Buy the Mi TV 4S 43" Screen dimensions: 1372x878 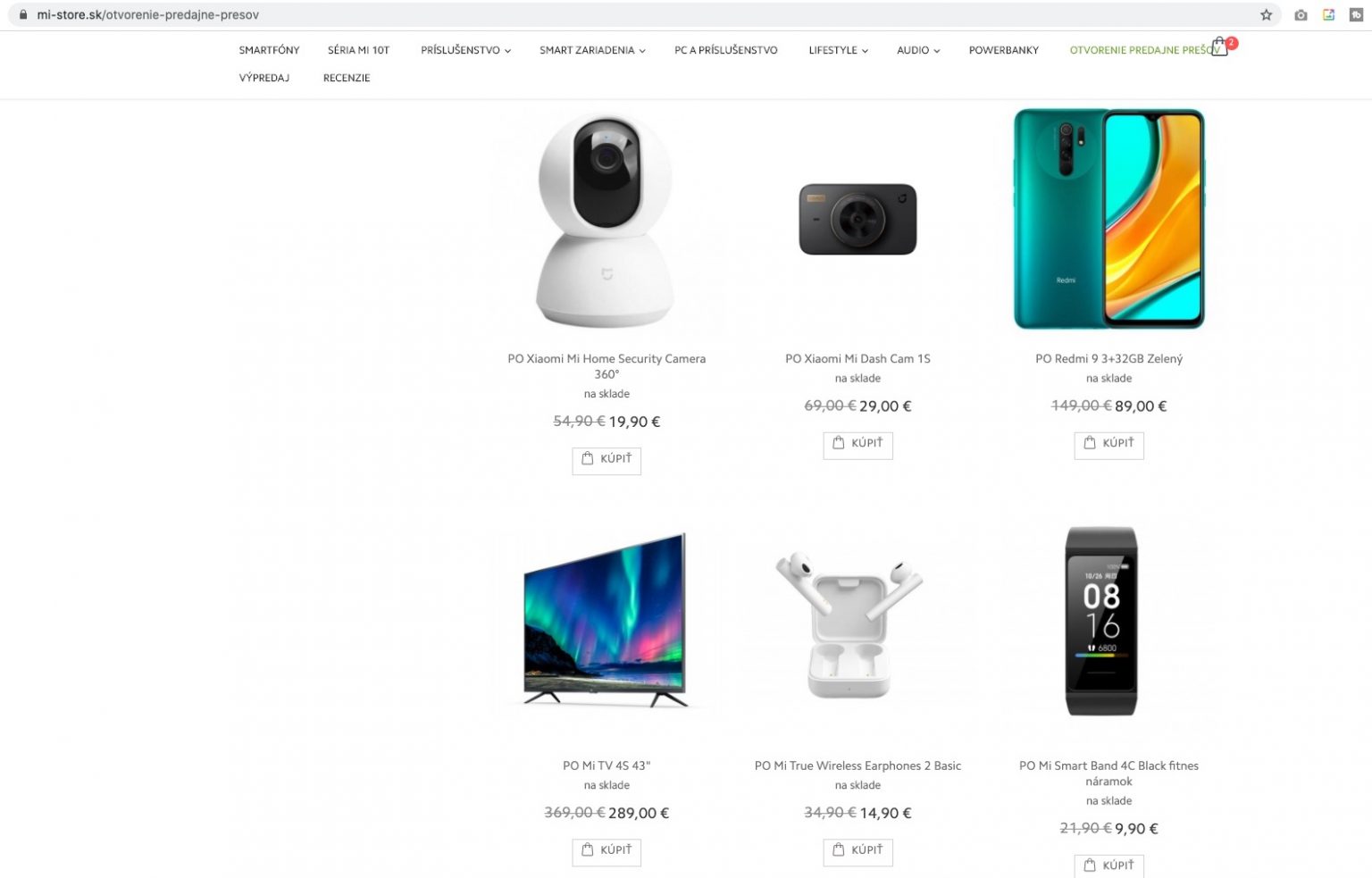(x=607, y=851)
